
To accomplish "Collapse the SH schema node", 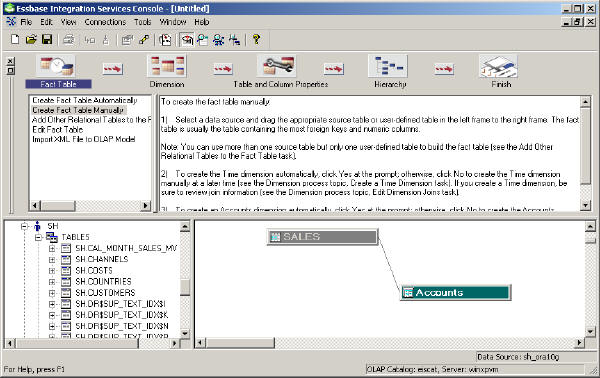I will [x=24, y=226].
